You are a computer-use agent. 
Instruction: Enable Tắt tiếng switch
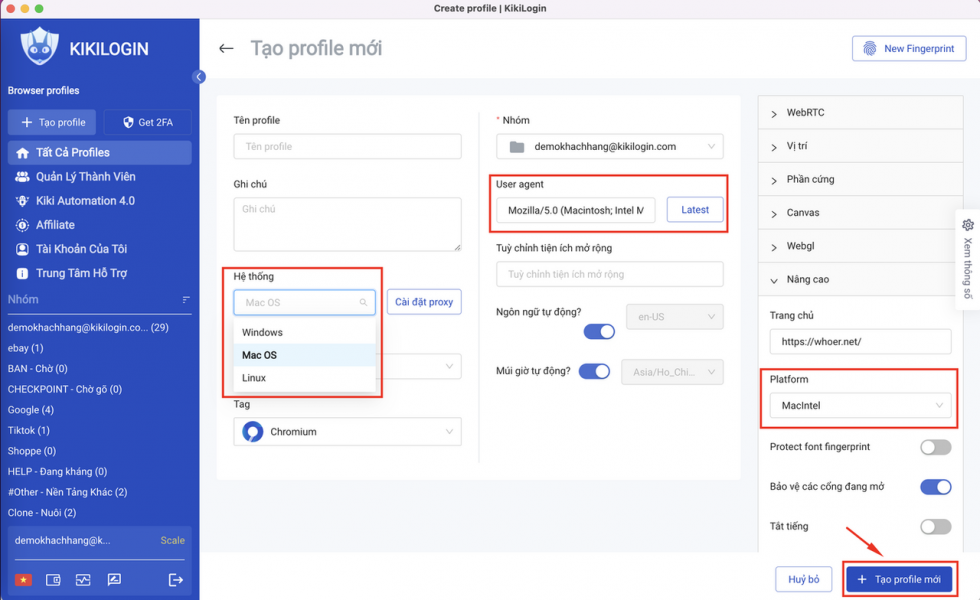click(936, 527)
